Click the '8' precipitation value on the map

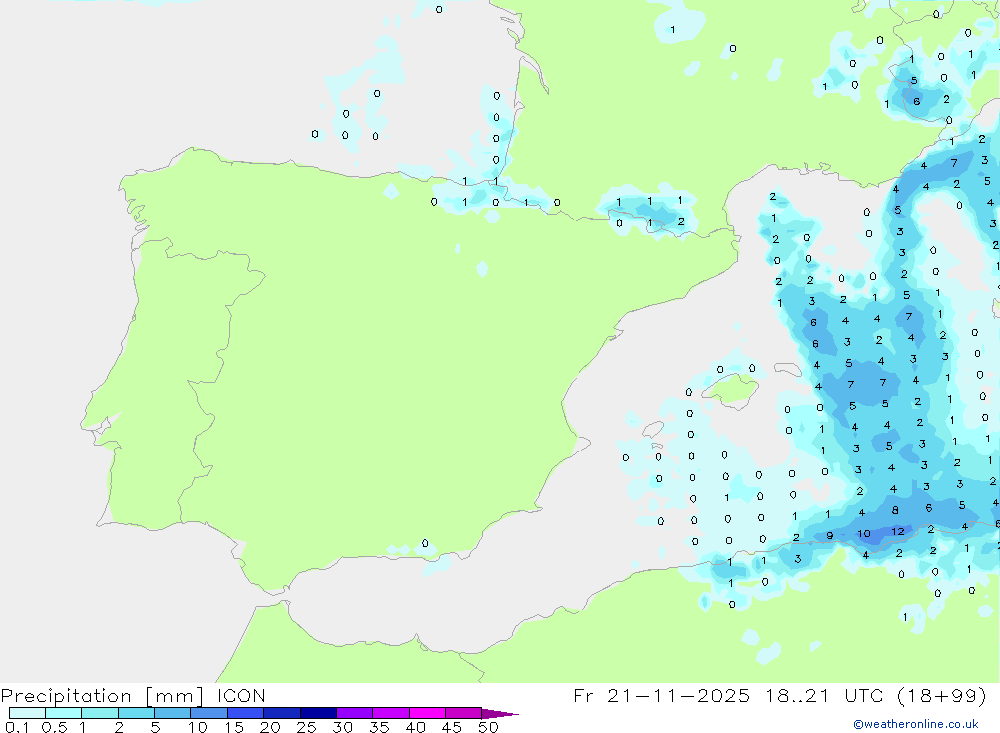(895, 510)
